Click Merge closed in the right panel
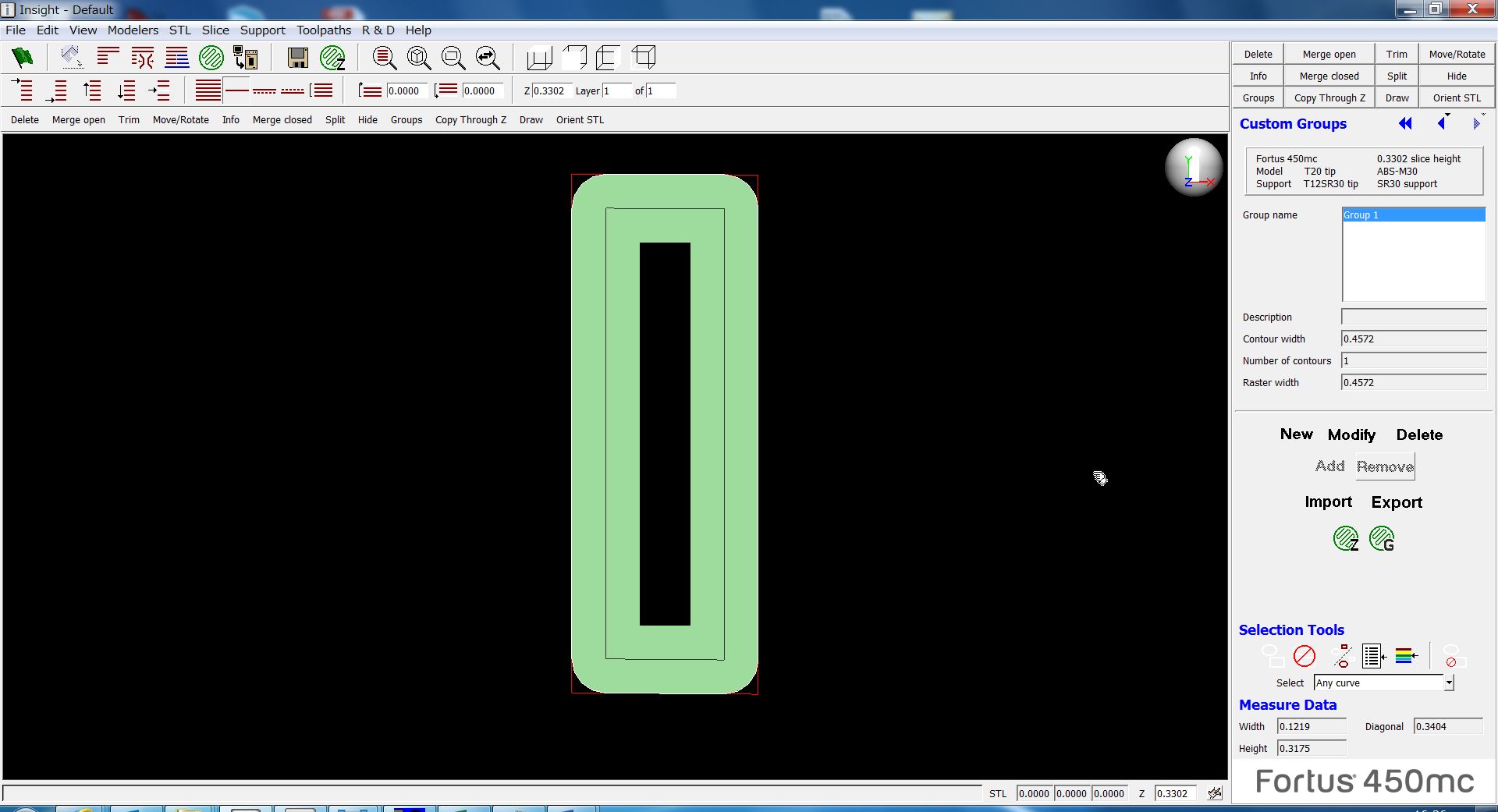The height and width of the screenshot is (812, 1498). point(1329,76)
